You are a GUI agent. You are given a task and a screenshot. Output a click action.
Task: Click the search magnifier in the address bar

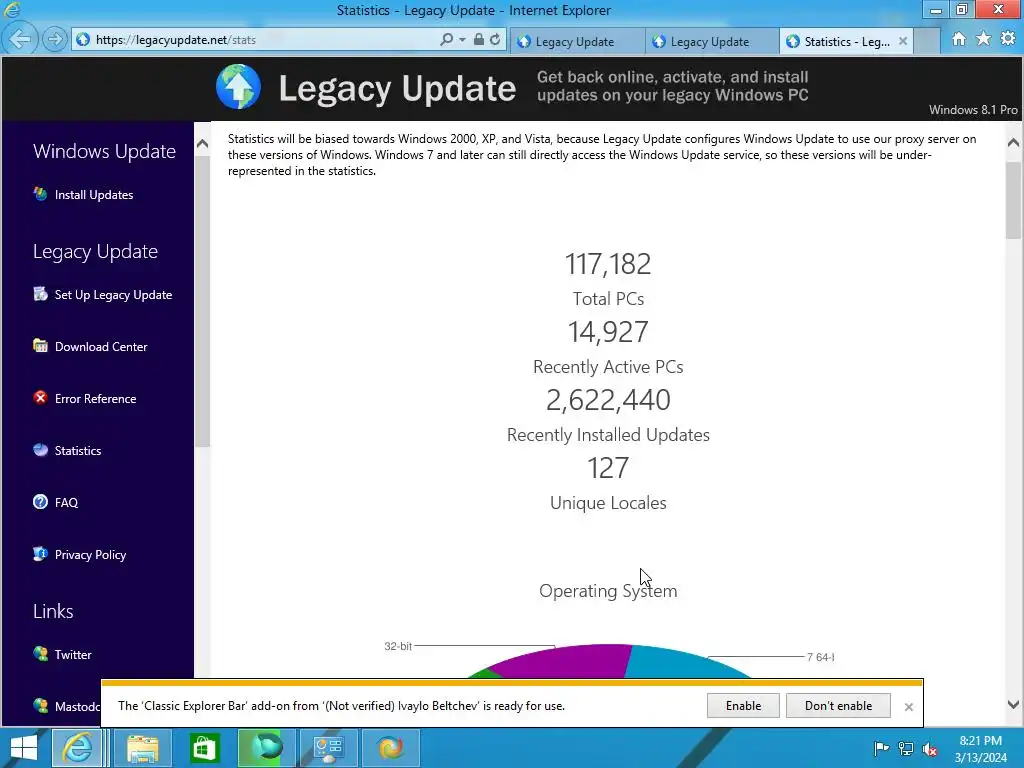[446, 40]
